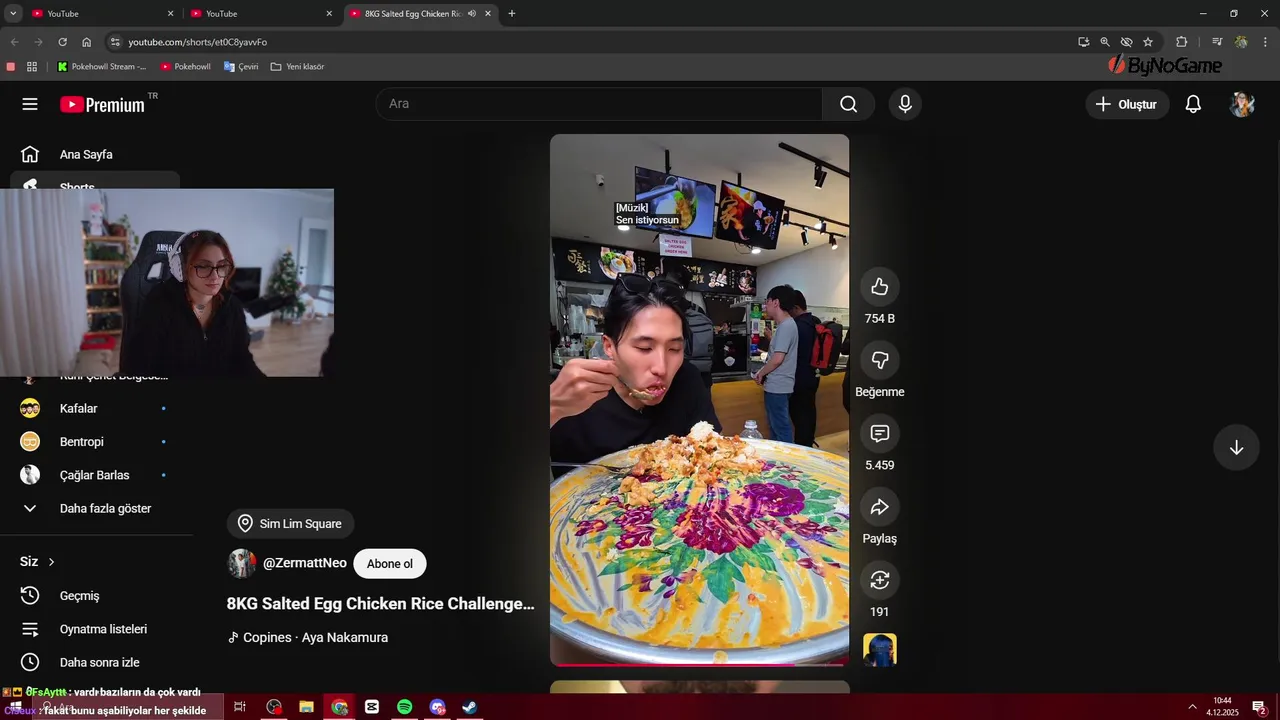This screenshot has height=720, width=1280.
Task: Open the Pokehowll Stream bookmark
Action: pyautogui.click(x=101, y=67)
